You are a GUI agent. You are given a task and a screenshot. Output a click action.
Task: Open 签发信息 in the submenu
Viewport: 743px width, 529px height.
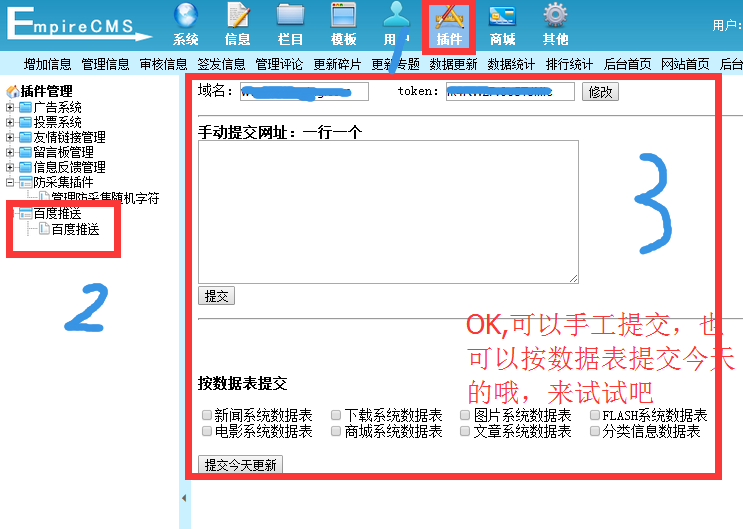pos(221,64)
